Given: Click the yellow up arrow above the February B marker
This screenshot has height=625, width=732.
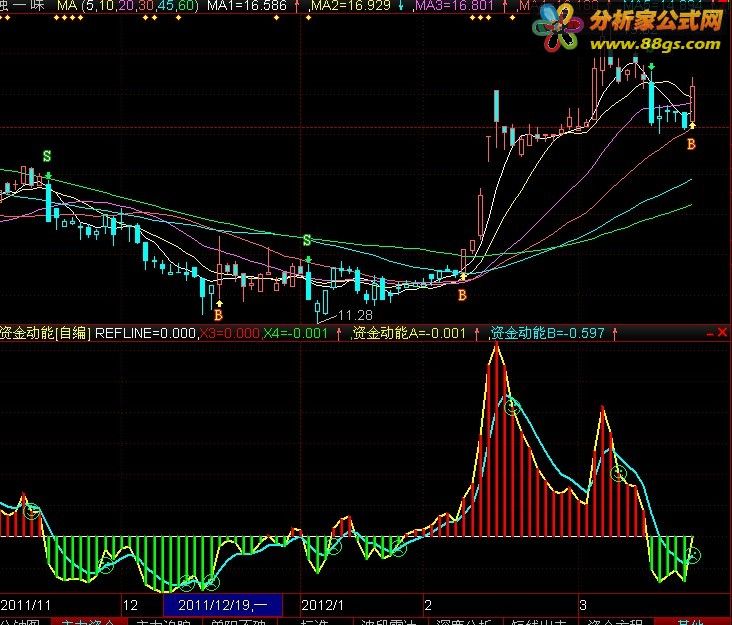Looking at the screenshot, I should point(463,276).
